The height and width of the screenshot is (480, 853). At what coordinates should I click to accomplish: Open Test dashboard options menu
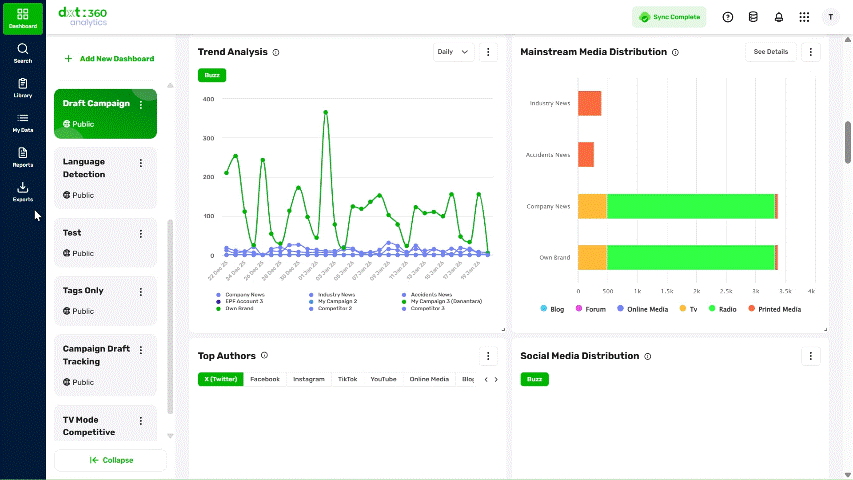click(x=141, y=233)
